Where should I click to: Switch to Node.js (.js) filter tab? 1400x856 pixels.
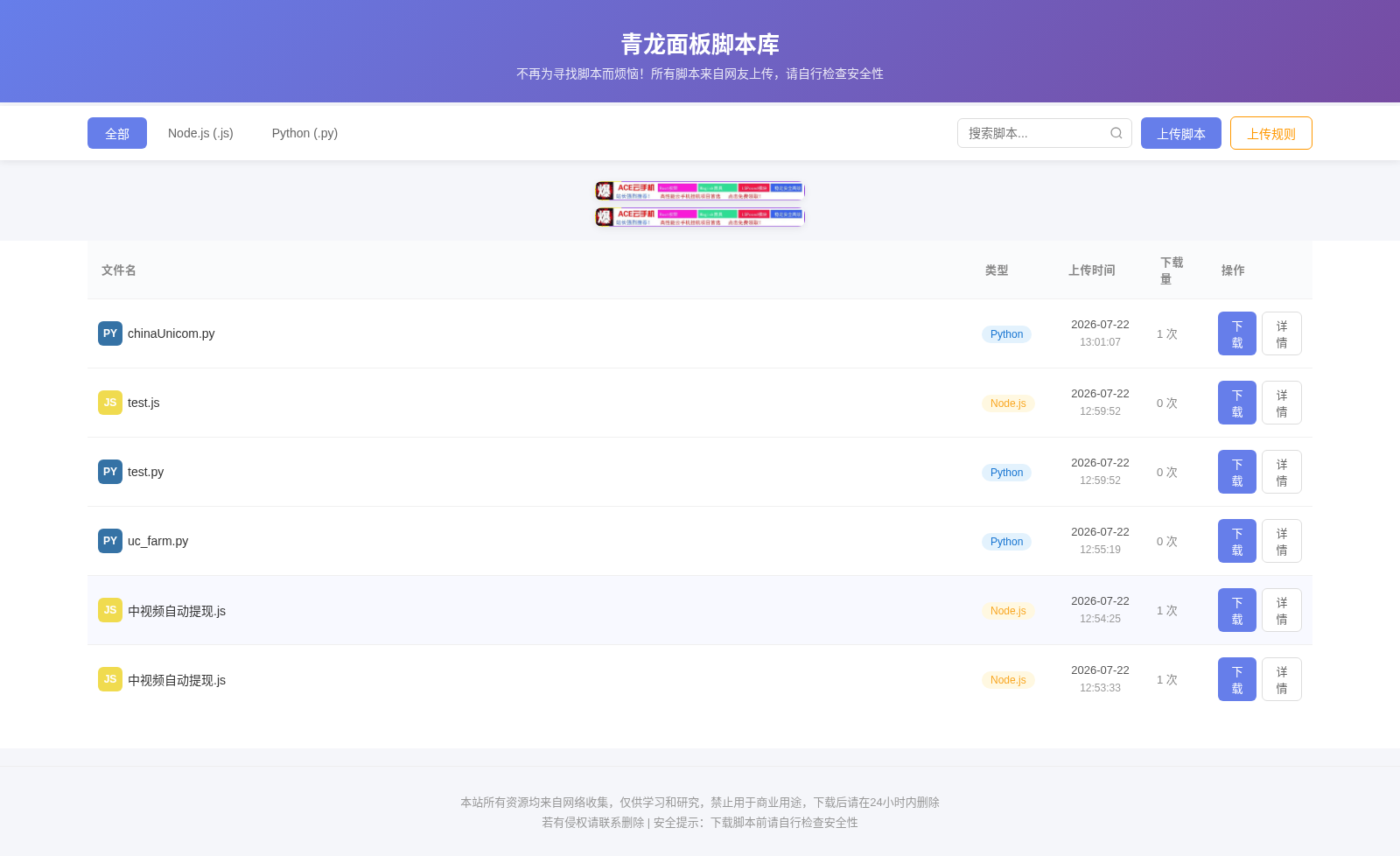pyautogui.click(x=200, y=133)
